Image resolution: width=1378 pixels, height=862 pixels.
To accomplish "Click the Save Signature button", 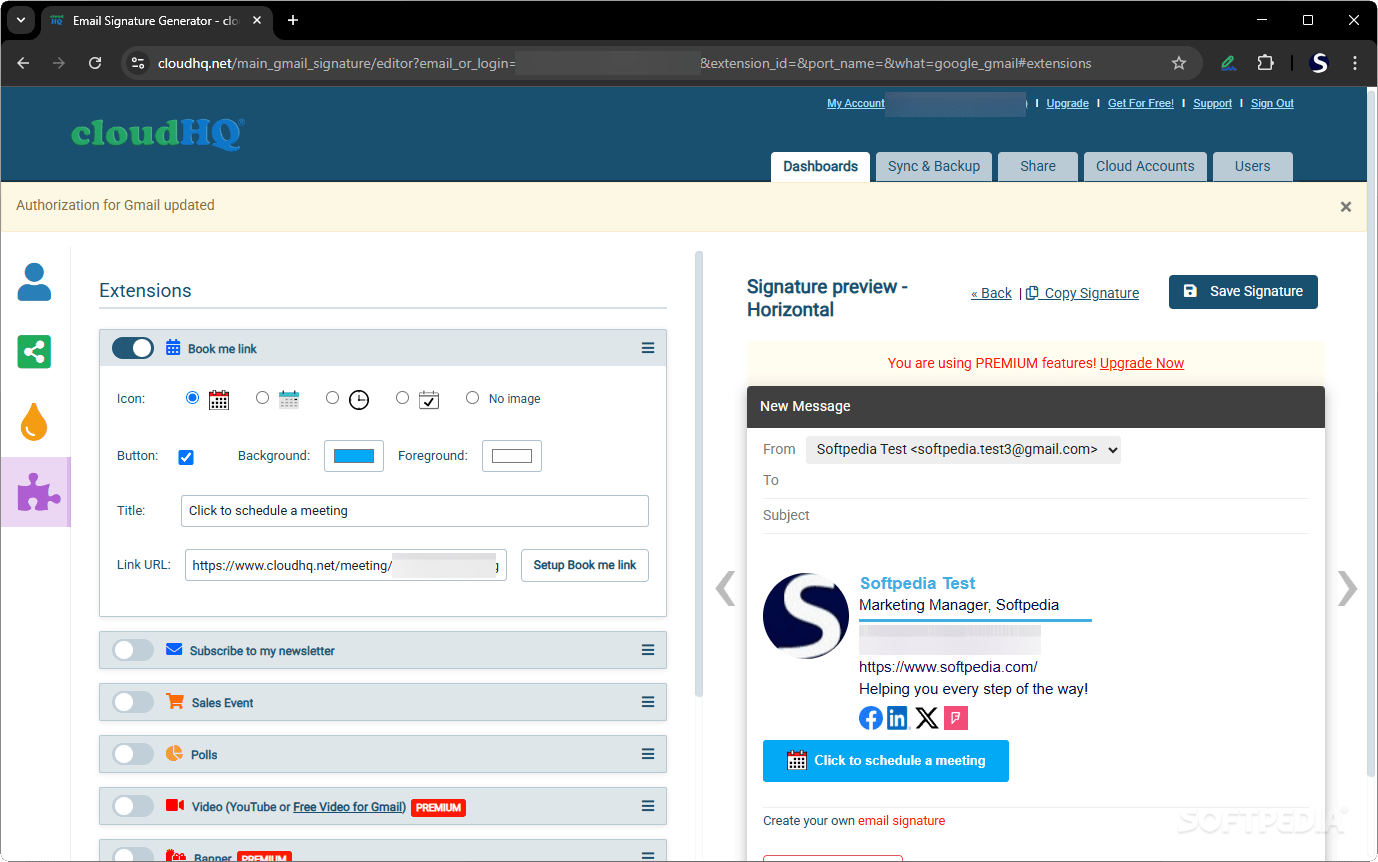I will coord(1243,291).
